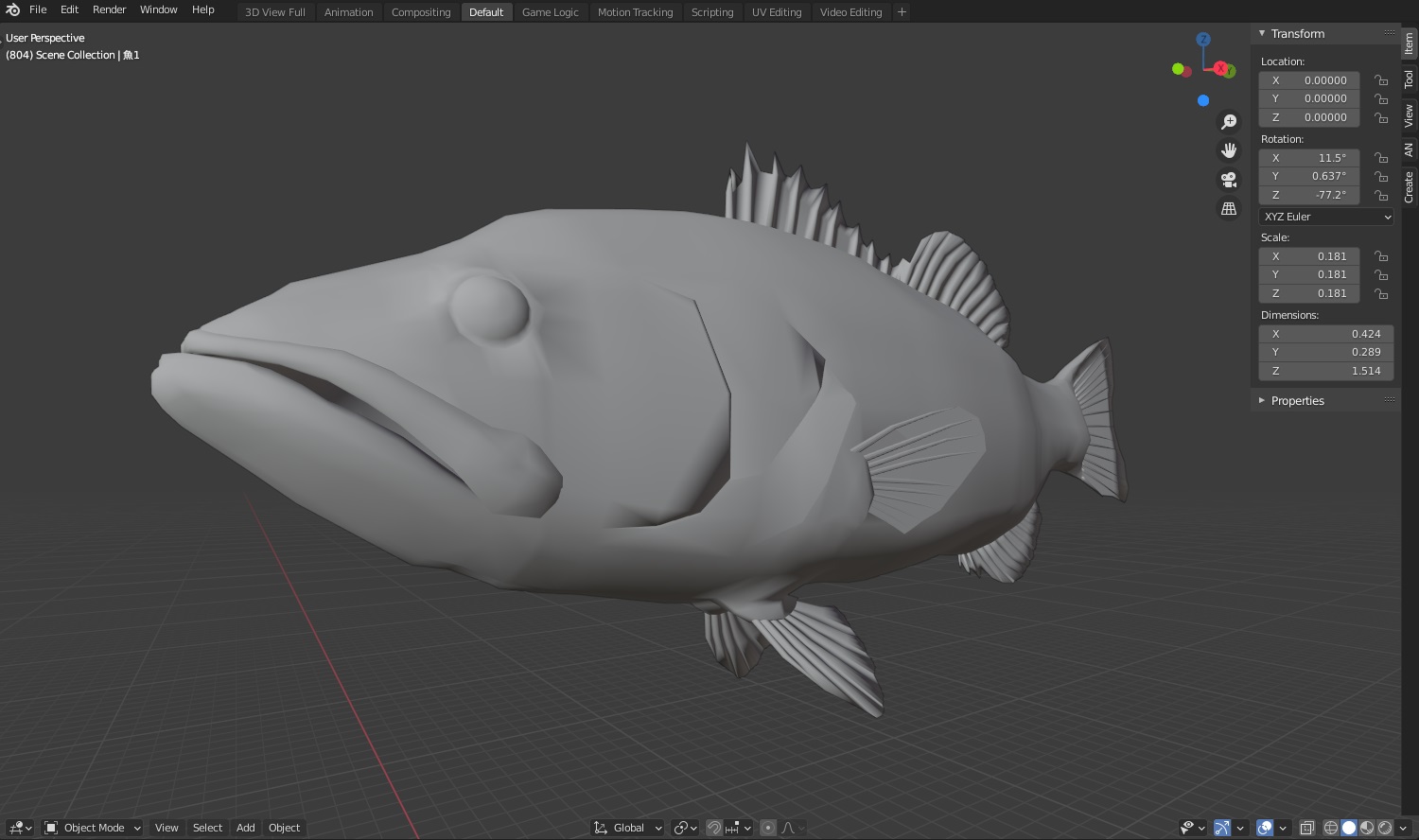Click the Blender logo icon
Viewport: 1419px width, 840px height.
pos(13,10)
